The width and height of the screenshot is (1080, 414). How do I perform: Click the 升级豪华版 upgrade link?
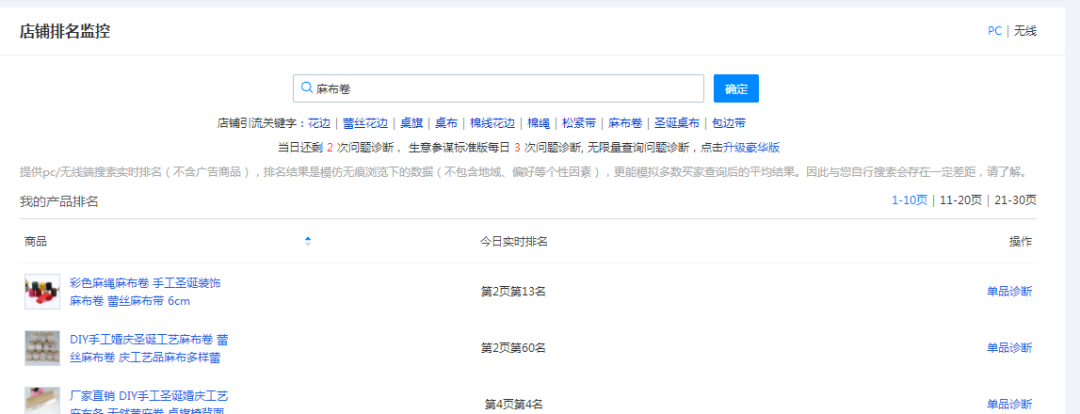tap(751, 147)
